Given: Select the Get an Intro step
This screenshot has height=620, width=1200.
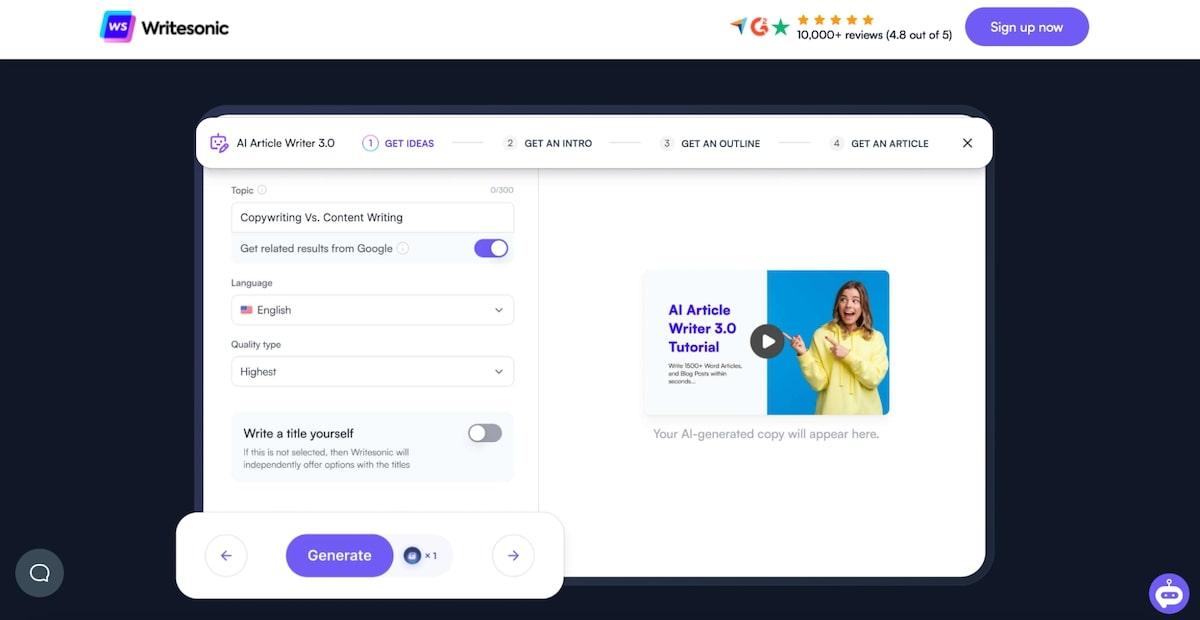Looking at the screenshot, I should point(547,143).
